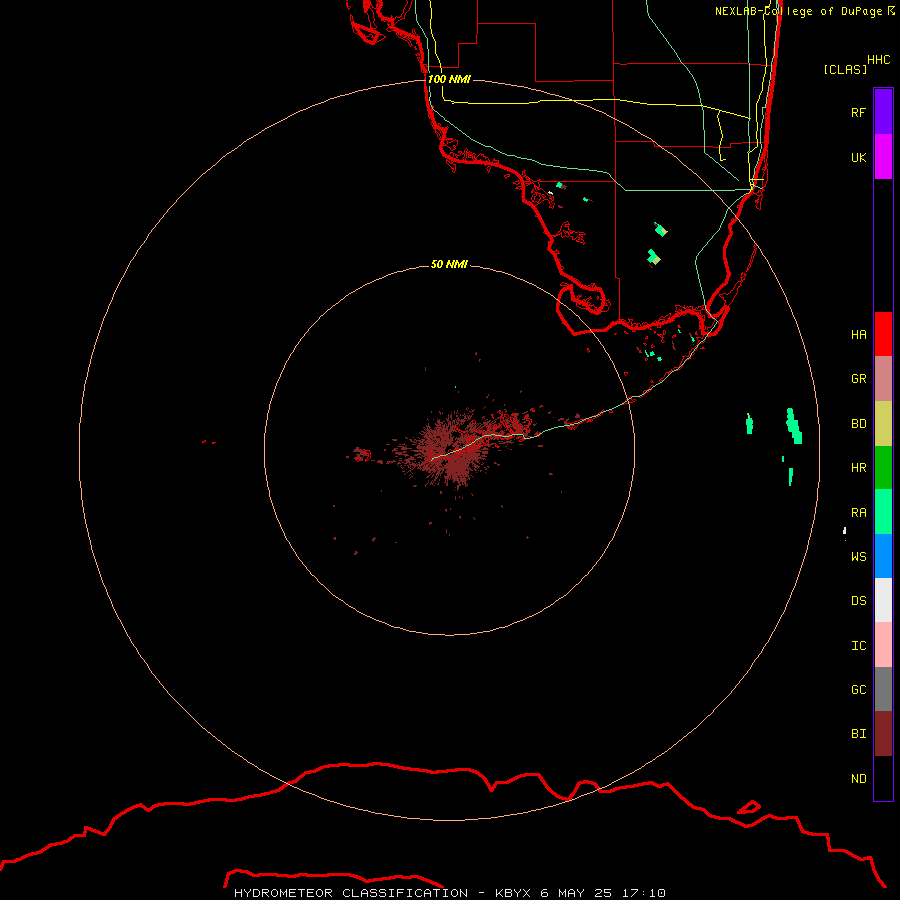Pick the RA light-green legend swatch
Screen dimensions: 900x900
pos(883,512)
